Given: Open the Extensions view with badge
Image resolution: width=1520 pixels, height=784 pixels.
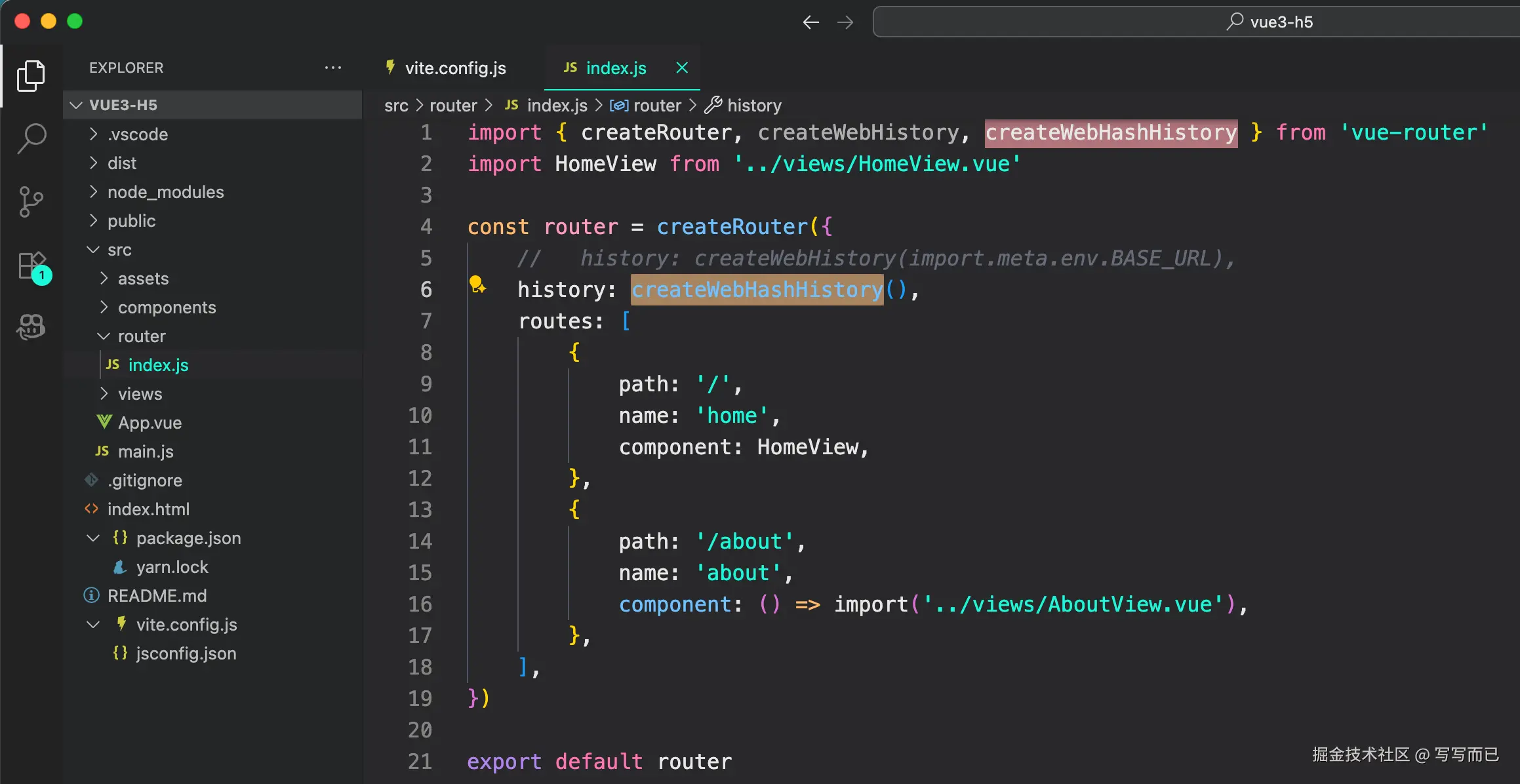Looking at the screenshot, I should [x=32, y=265].
